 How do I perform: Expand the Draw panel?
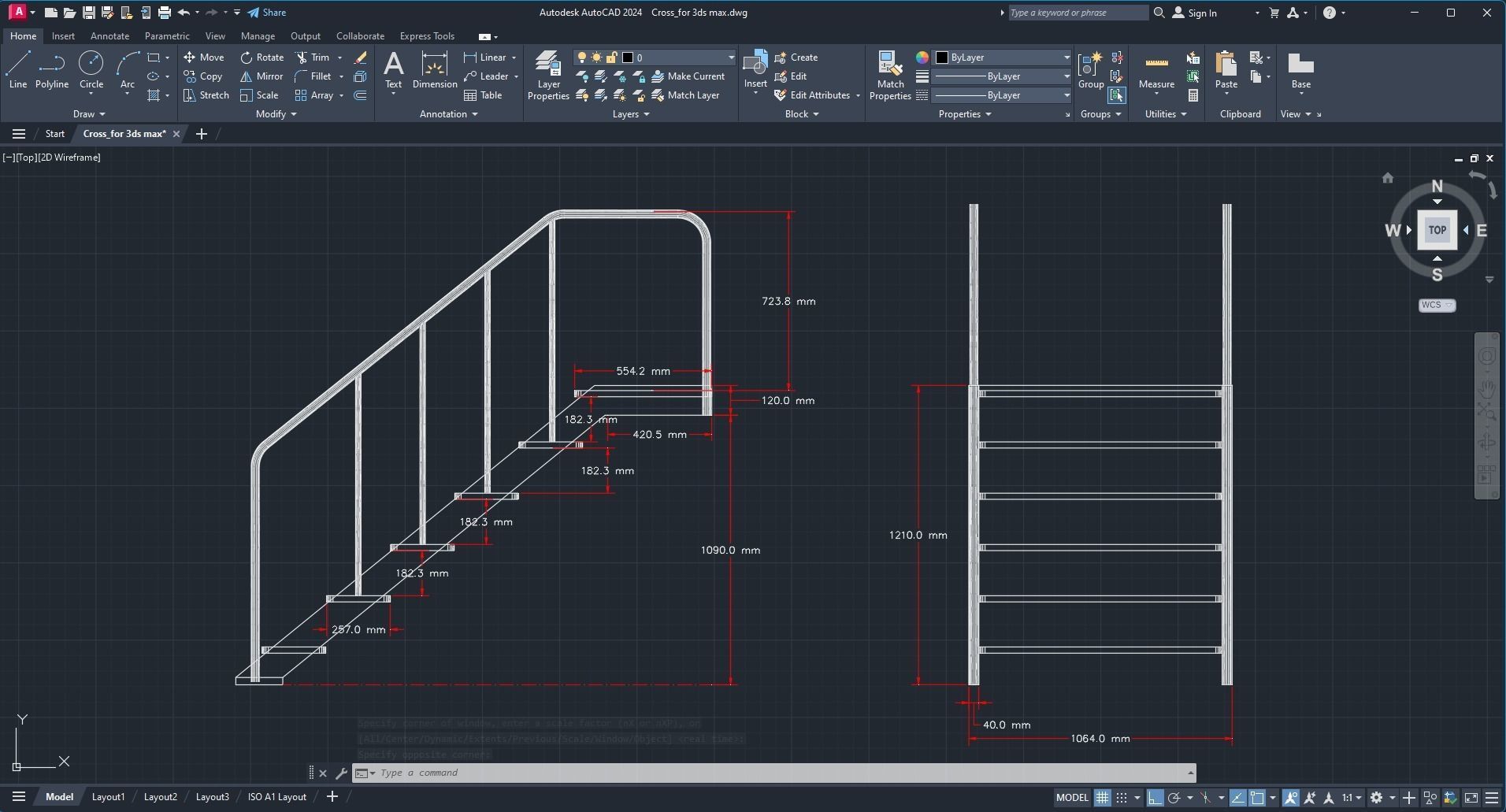pos(89,114)
